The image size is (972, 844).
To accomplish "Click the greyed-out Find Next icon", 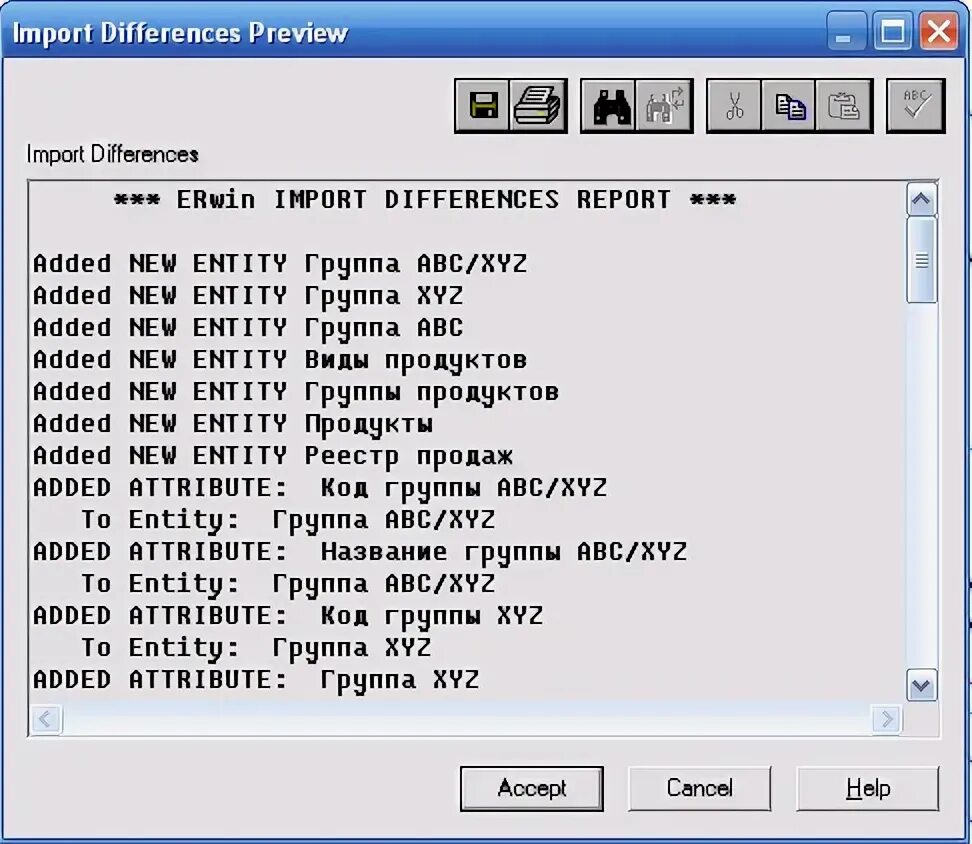I will tap(664, 105).
